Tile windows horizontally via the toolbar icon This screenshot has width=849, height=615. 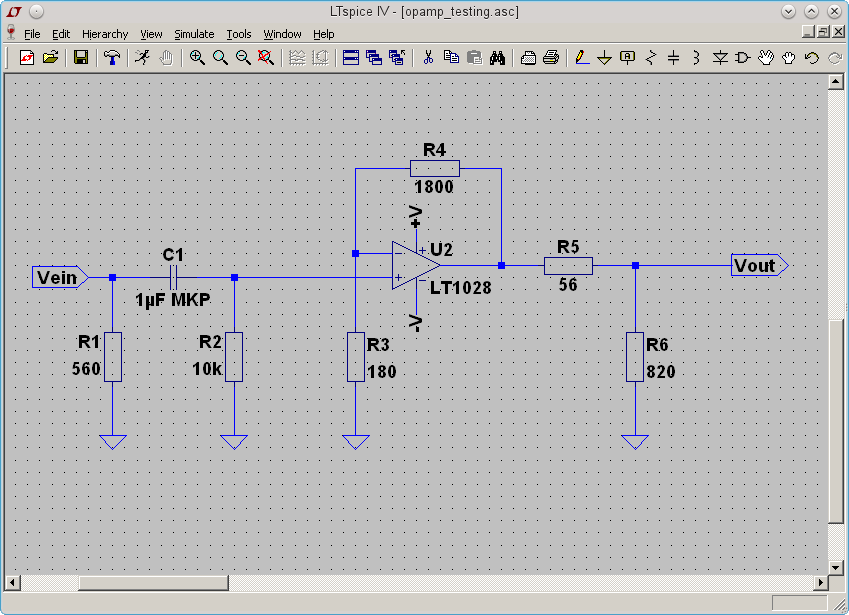pos(351,57)
